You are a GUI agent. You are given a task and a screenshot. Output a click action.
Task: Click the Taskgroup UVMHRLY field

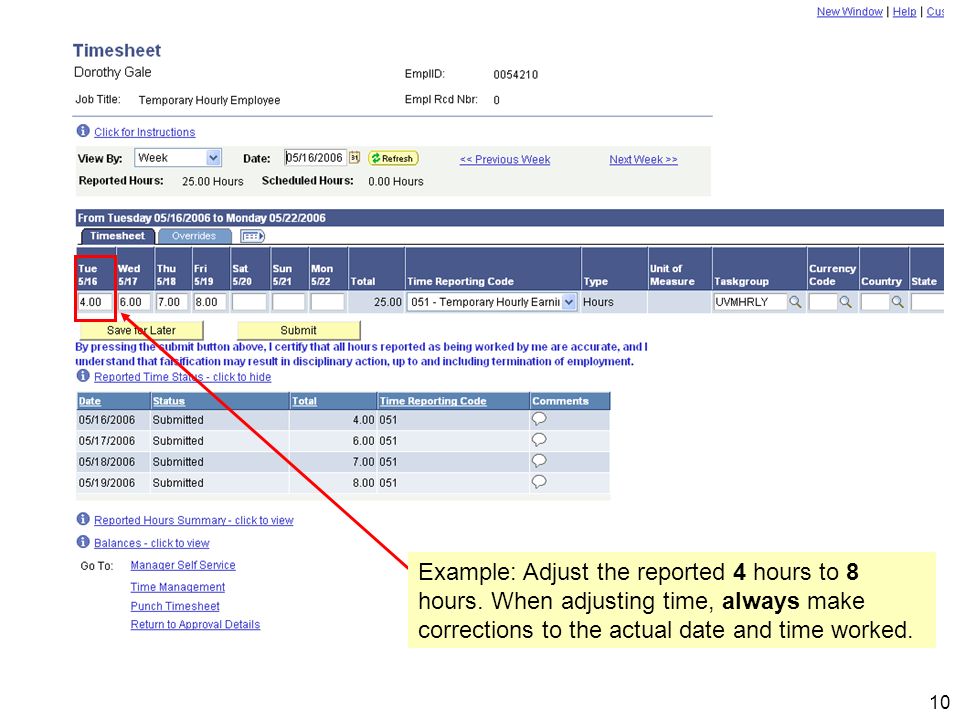coord(750,302)
